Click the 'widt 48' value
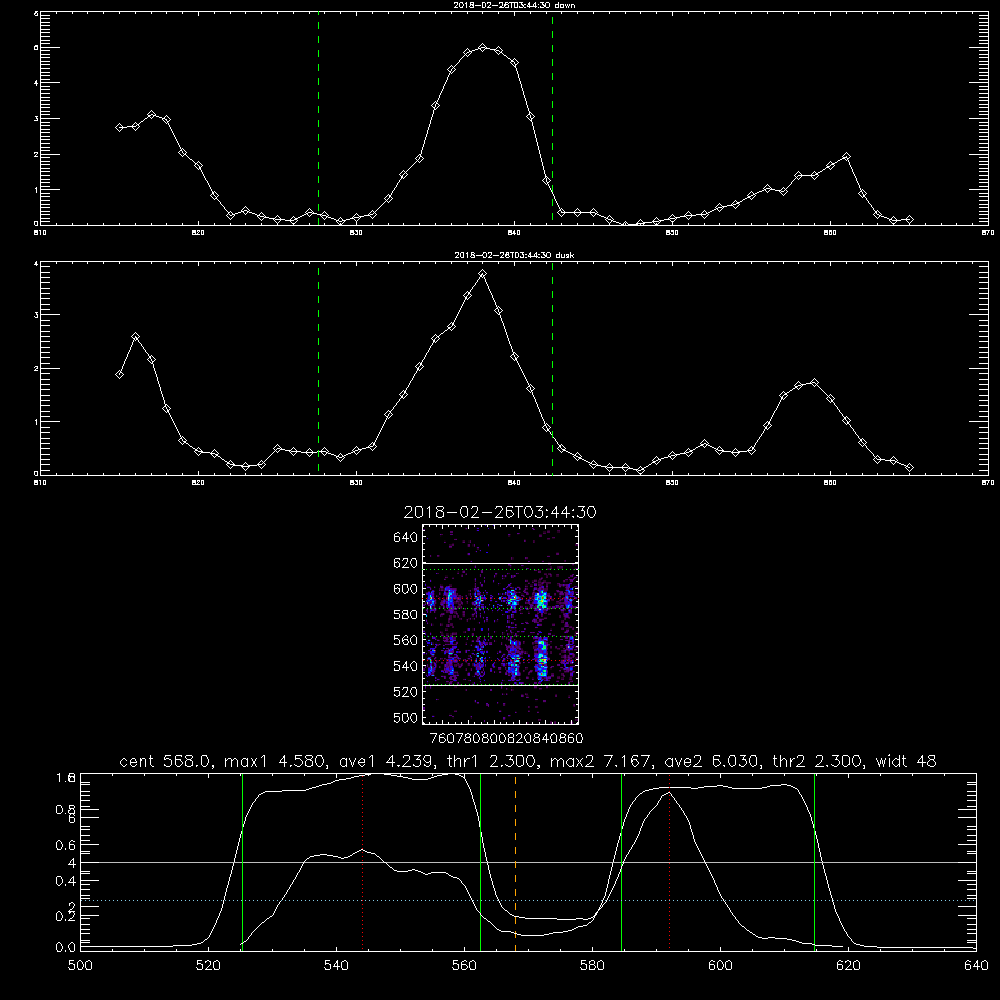Screen dimensions: 1000x1000 pyautogui.click(x=906, y=761)
